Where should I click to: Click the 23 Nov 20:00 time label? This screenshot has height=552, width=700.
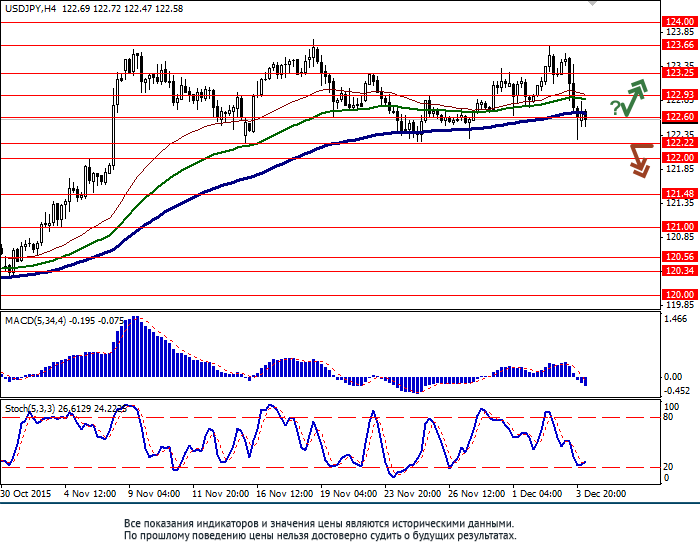[x=412, y=494]
